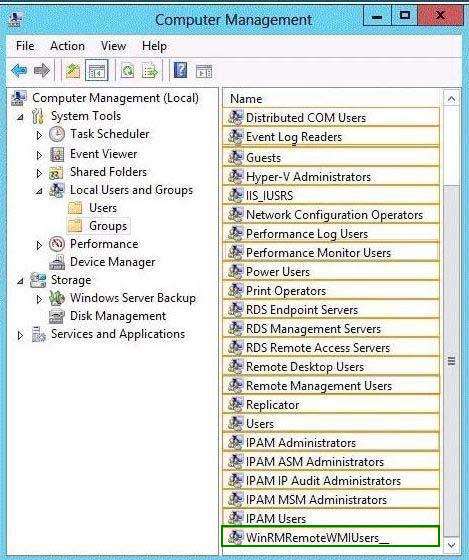Expand the Task Scheduler node
Image resolution: width=469 pixels, height=560 pixels.
[x=39, y=135]
